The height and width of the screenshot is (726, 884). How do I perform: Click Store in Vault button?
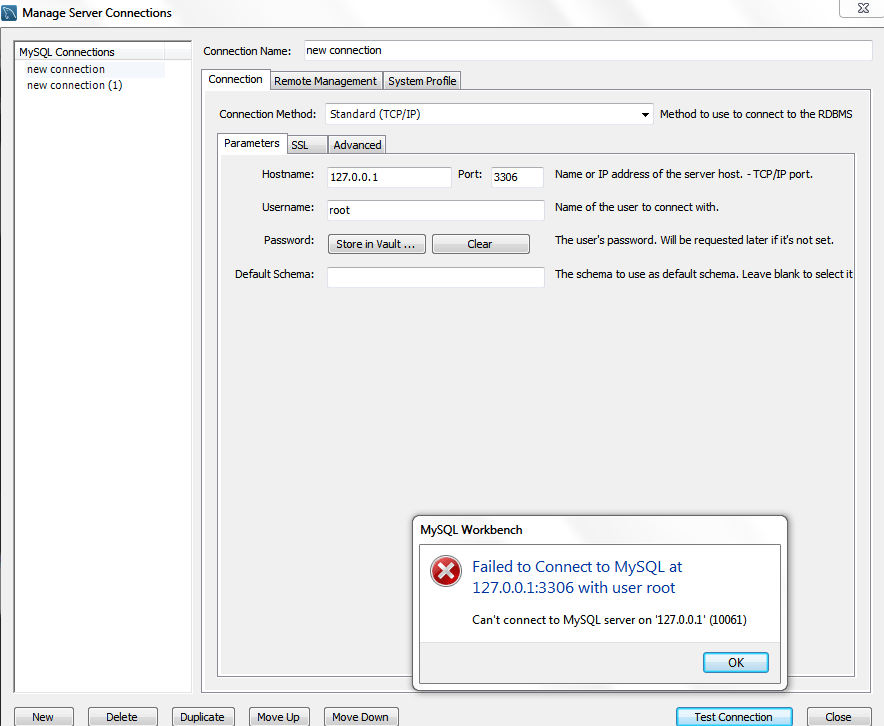point(376,243)
